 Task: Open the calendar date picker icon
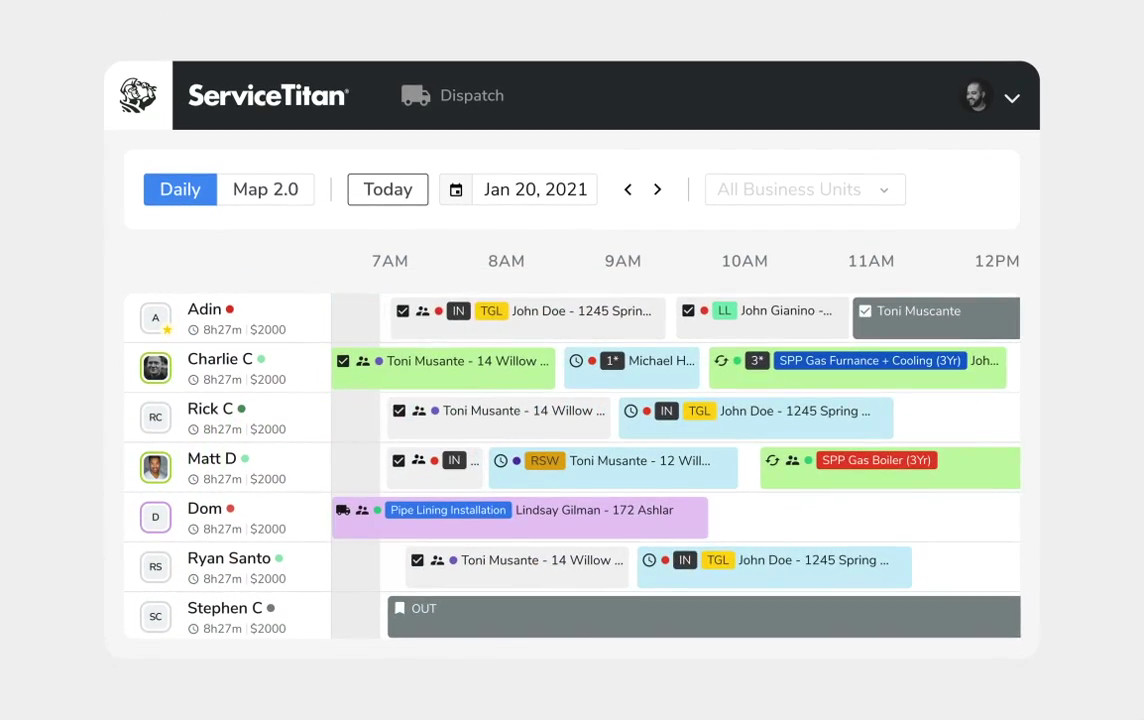click(456, 190)
